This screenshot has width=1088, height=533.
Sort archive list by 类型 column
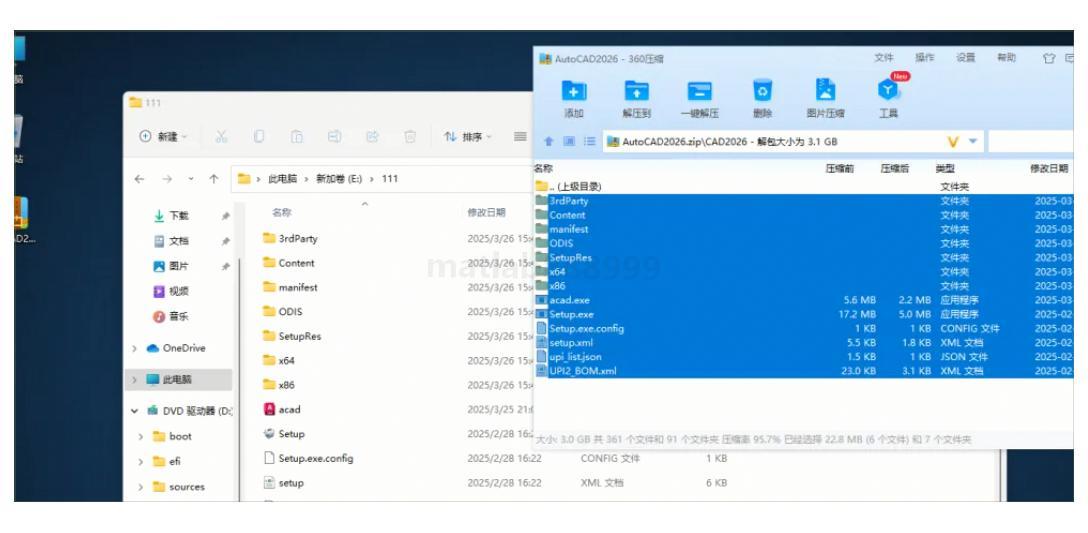945,169
